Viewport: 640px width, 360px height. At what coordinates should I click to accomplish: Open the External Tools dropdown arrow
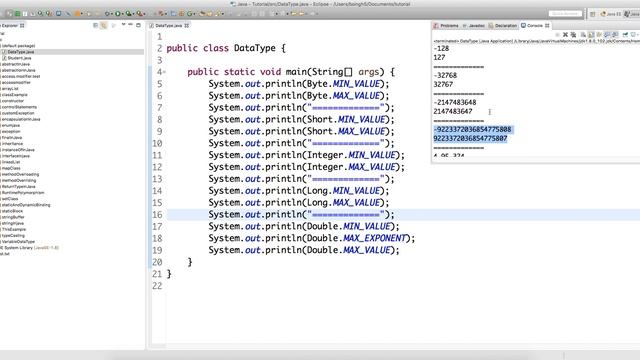point(144,14)
